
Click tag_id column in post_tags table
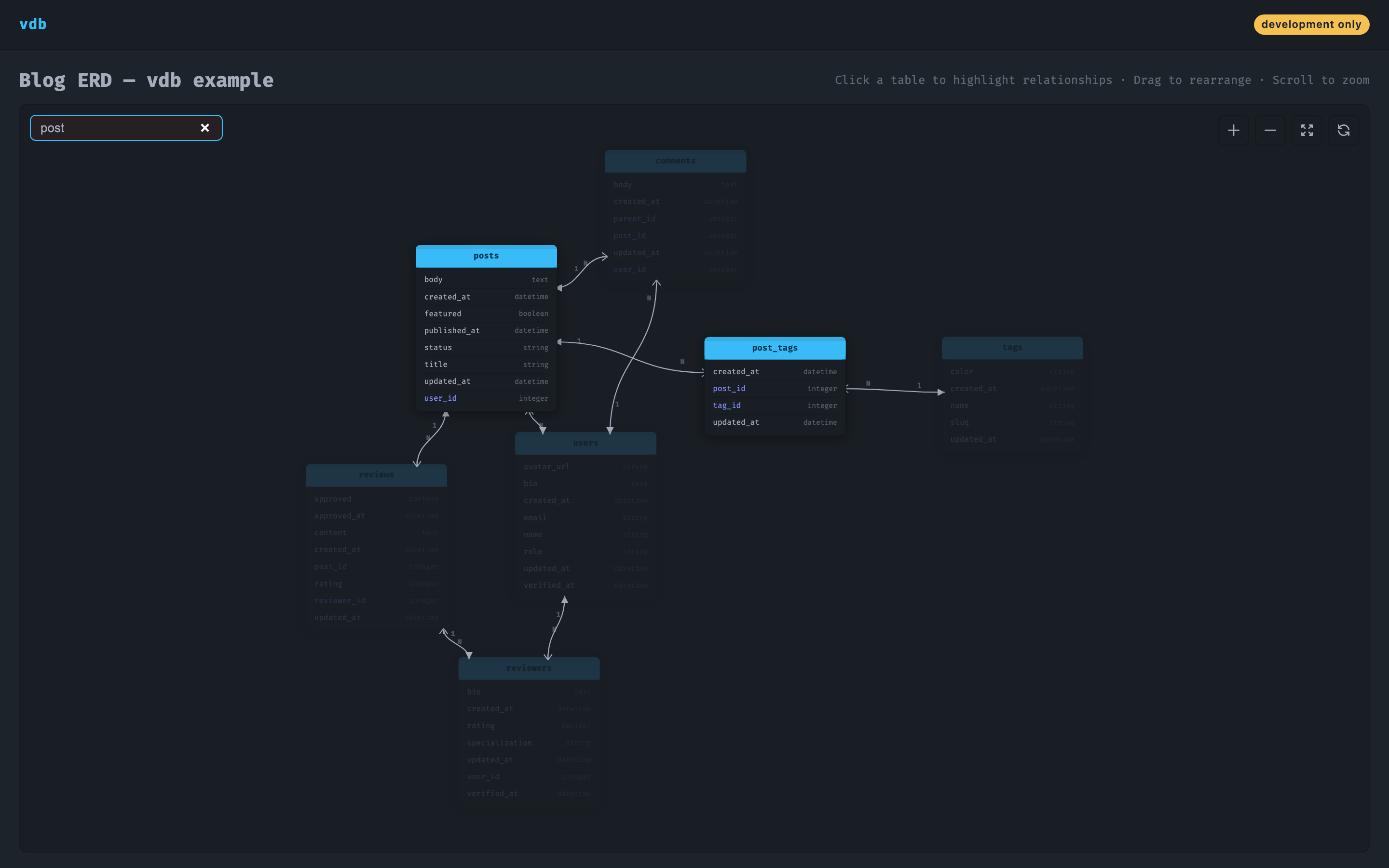727,405
